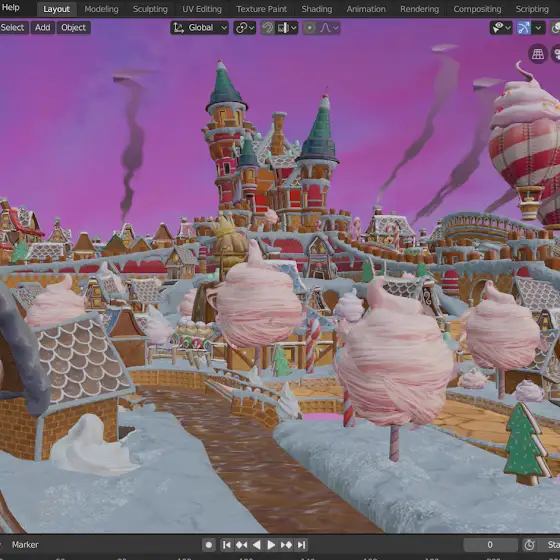The image size is (560, 560).
Task: Open the viewport Object menu
Action: [74, 28]
